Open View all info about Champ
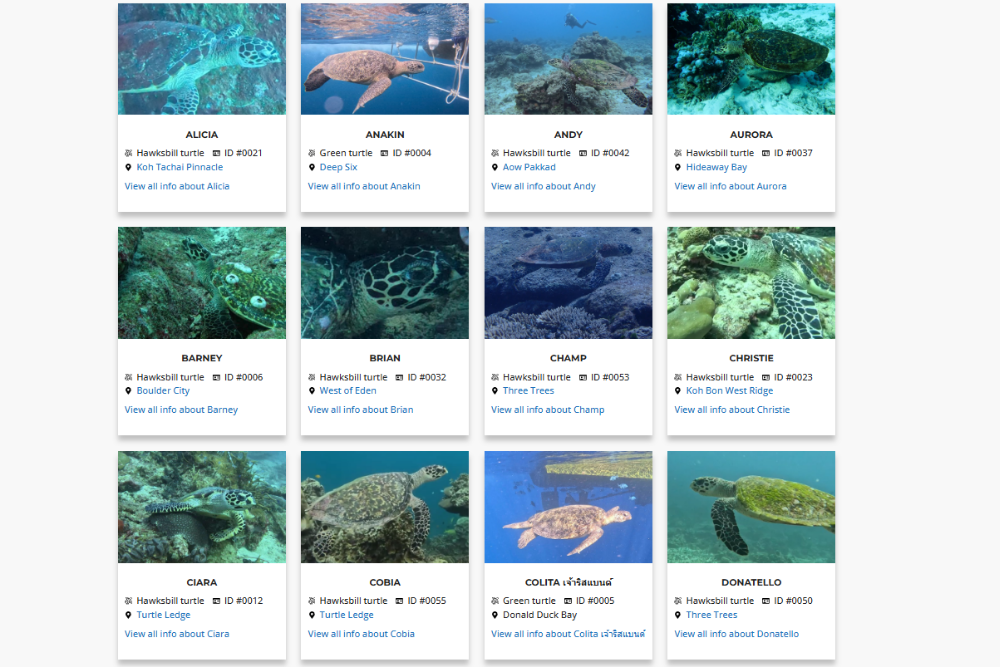This screenshot has height=667, width=1000. [x=548, y=409]
